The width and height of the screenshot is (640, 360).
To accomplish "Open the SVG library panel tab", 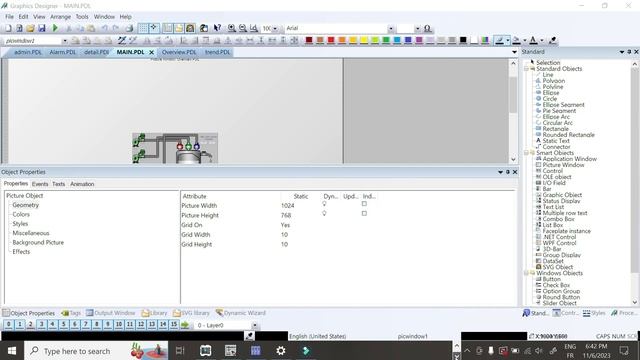I will (x=191, y=313).
